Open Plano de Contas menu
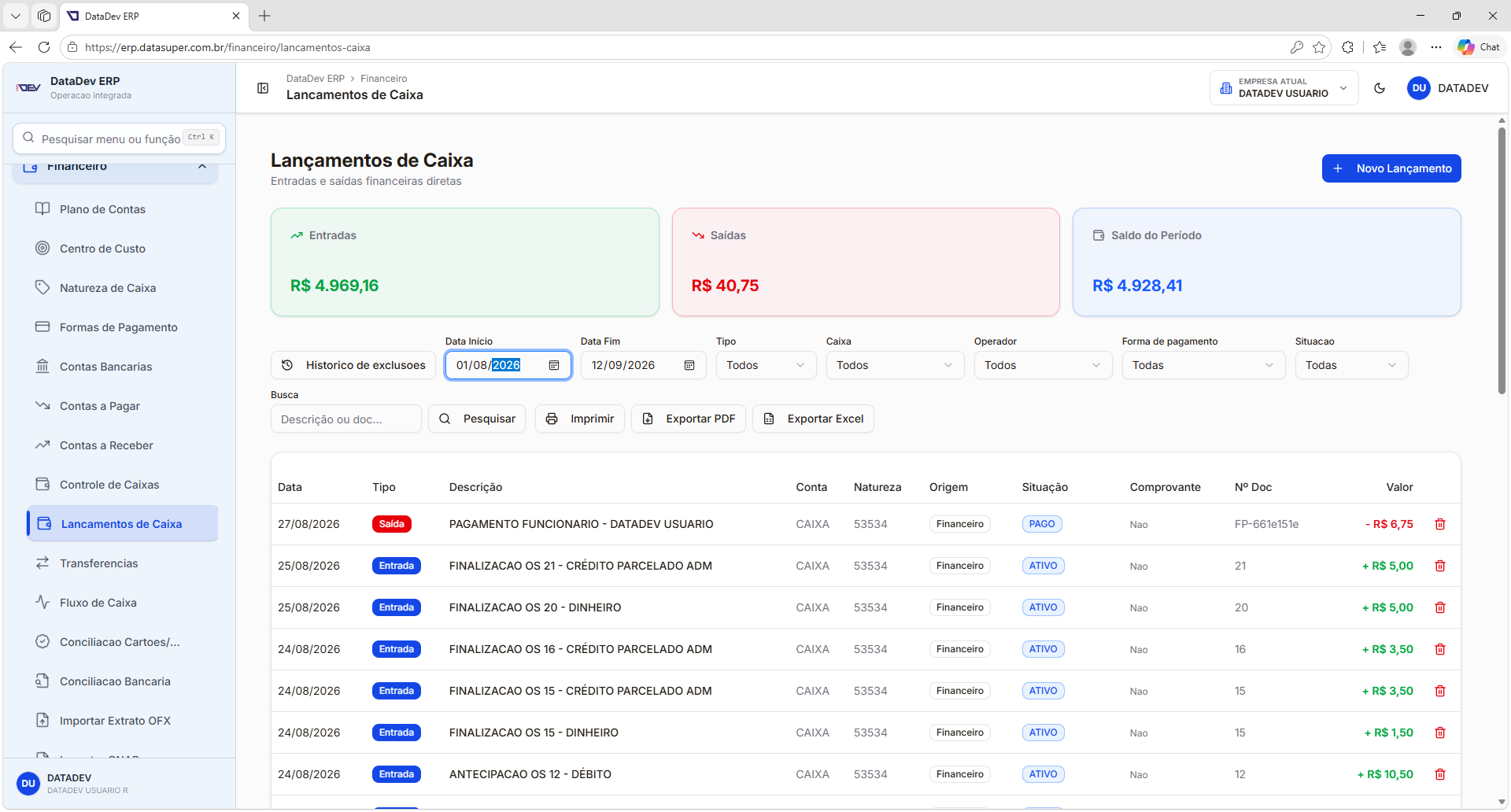The image size is (1511, 812). click(x=122, y=209)
